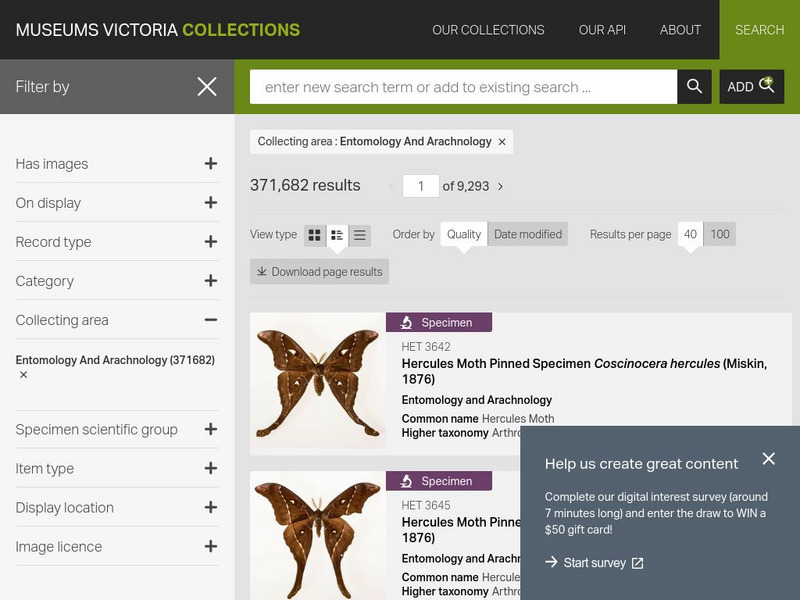Screen dimensions: 800x600
Task: Remove Collecting area filter chip
Action: (x=502, y=142)
